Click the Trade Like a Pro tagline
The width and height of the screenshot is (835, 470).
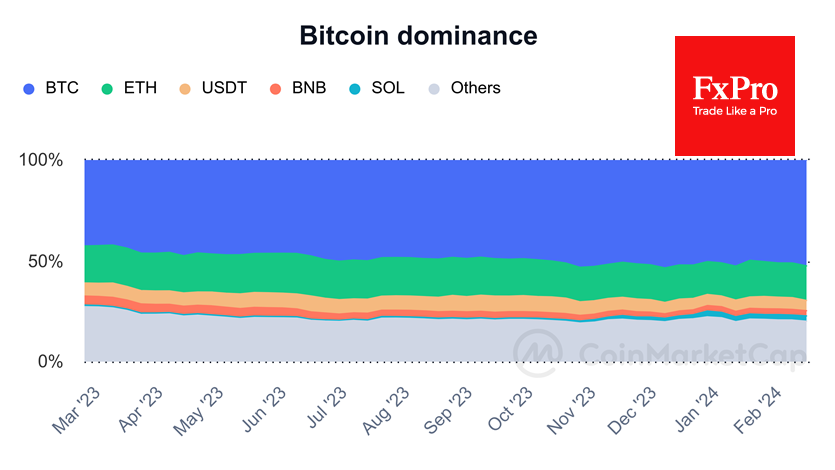tap(735, 111)
